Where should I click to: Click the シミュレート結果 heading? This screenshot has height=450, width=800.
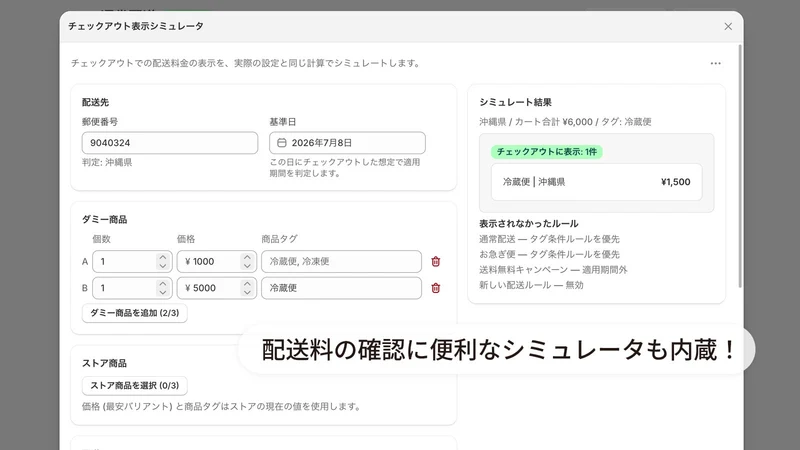point(515,103)
